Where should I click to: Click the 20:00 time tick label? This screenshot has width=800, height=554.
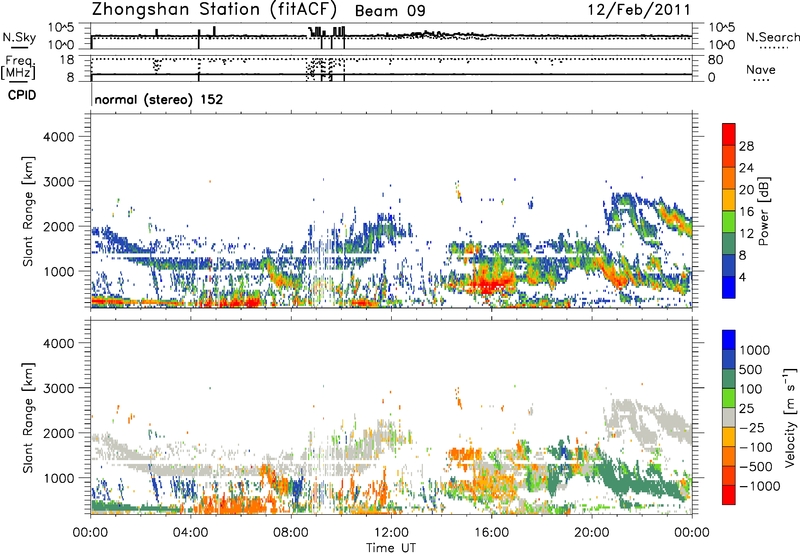pos(592,533)
